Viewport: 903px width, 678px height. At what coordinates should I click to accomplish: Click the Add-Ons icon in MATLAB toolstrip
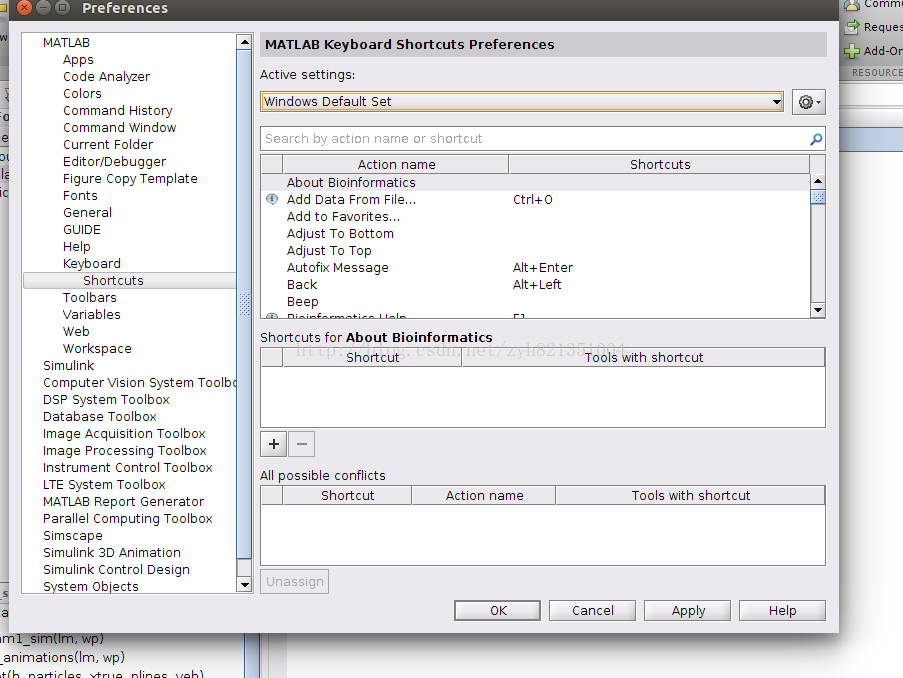(852, 51)
